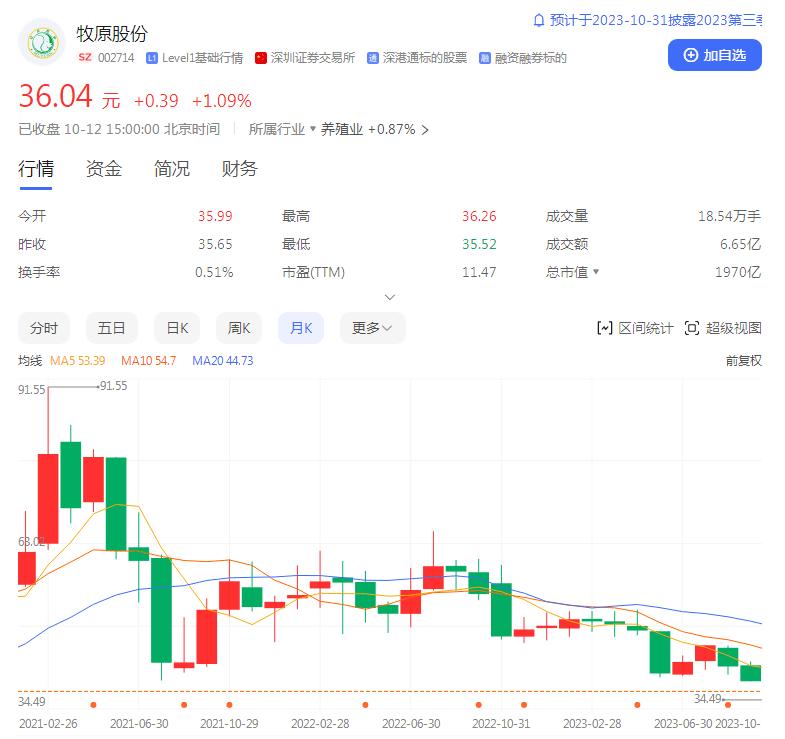
Task: Click the first orange event marker on timeline
Action: 93,705
